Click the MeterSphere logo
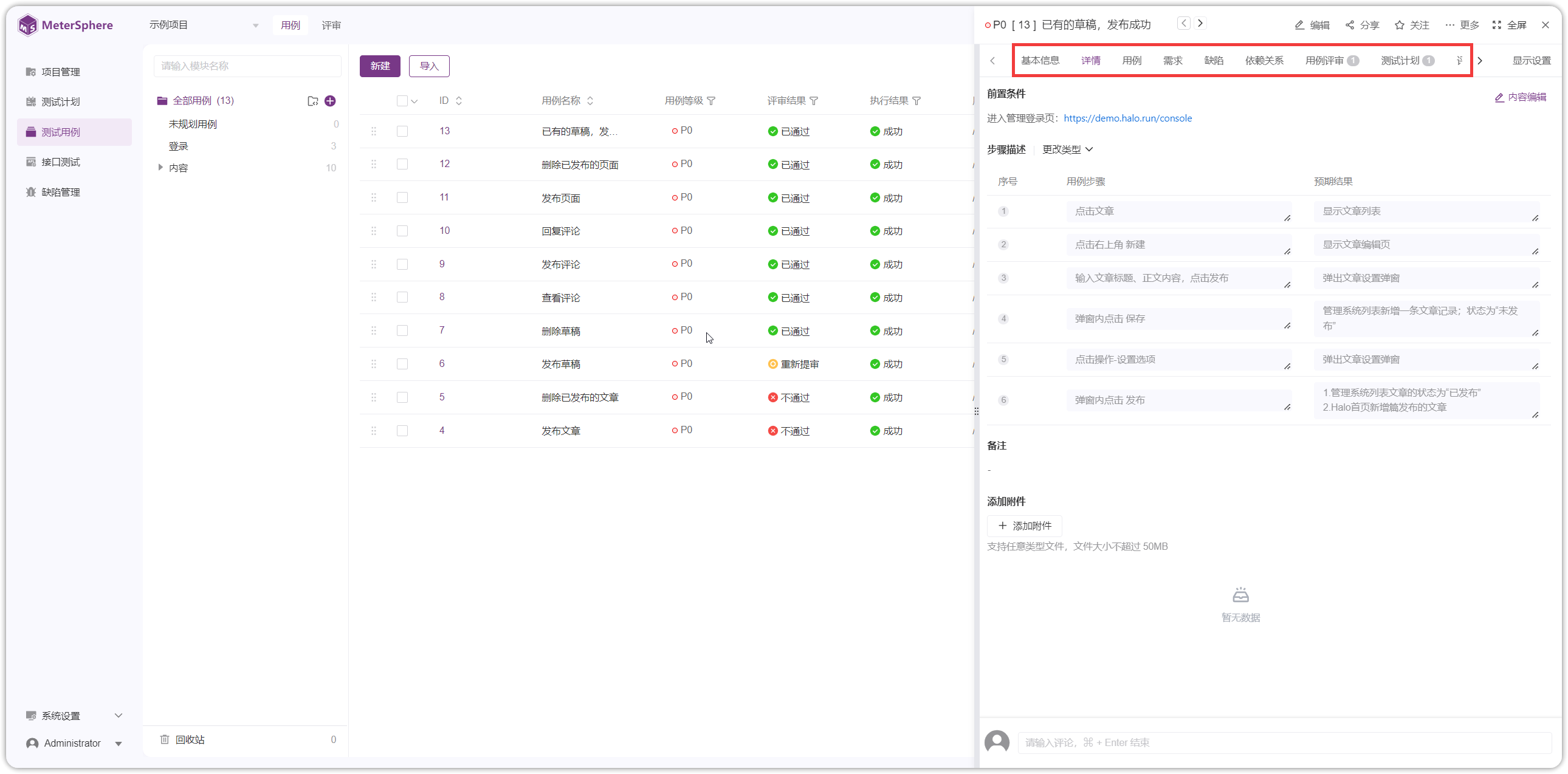The height and width of the screenshot is (774, 1568). click(x=66, y=25)
